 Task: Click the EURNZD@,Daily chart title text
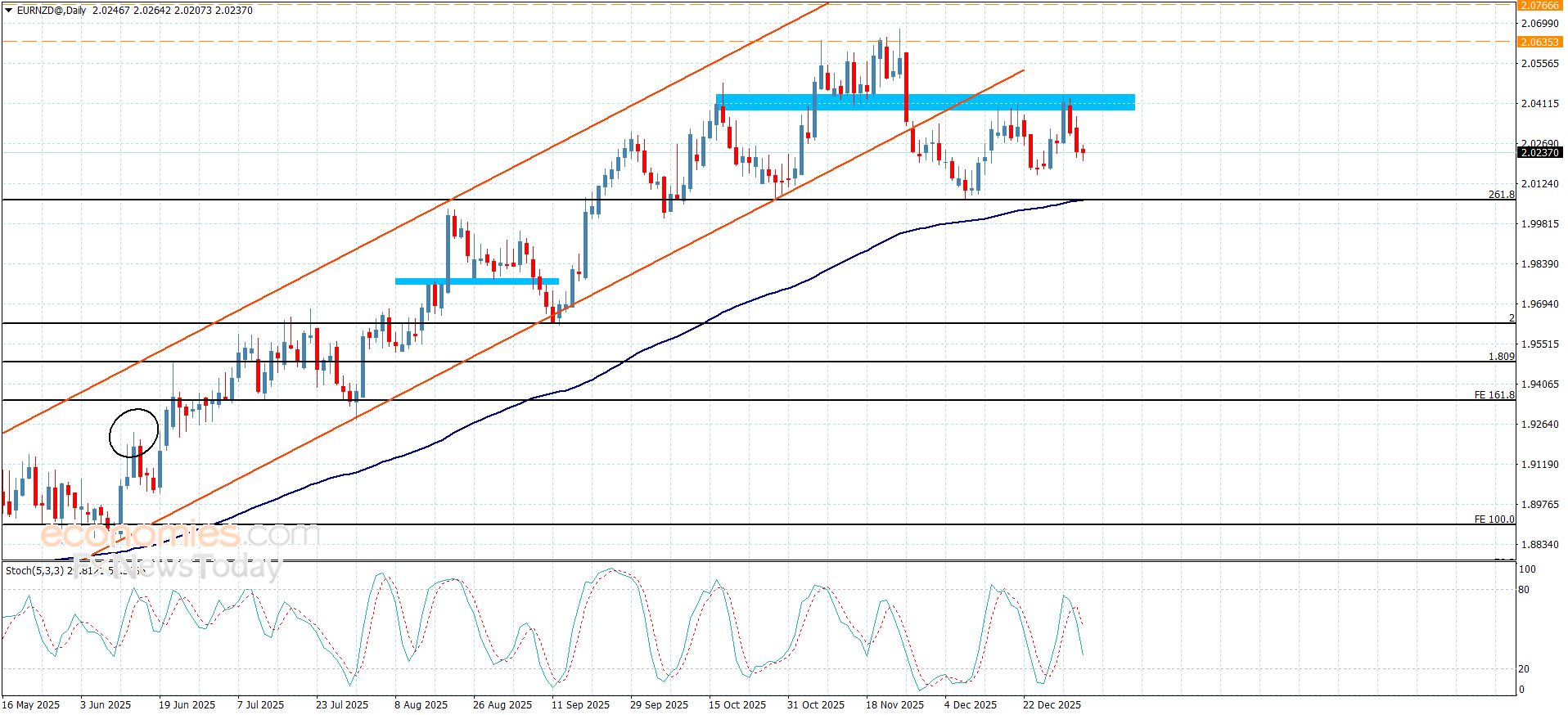[x=53, y=11]
